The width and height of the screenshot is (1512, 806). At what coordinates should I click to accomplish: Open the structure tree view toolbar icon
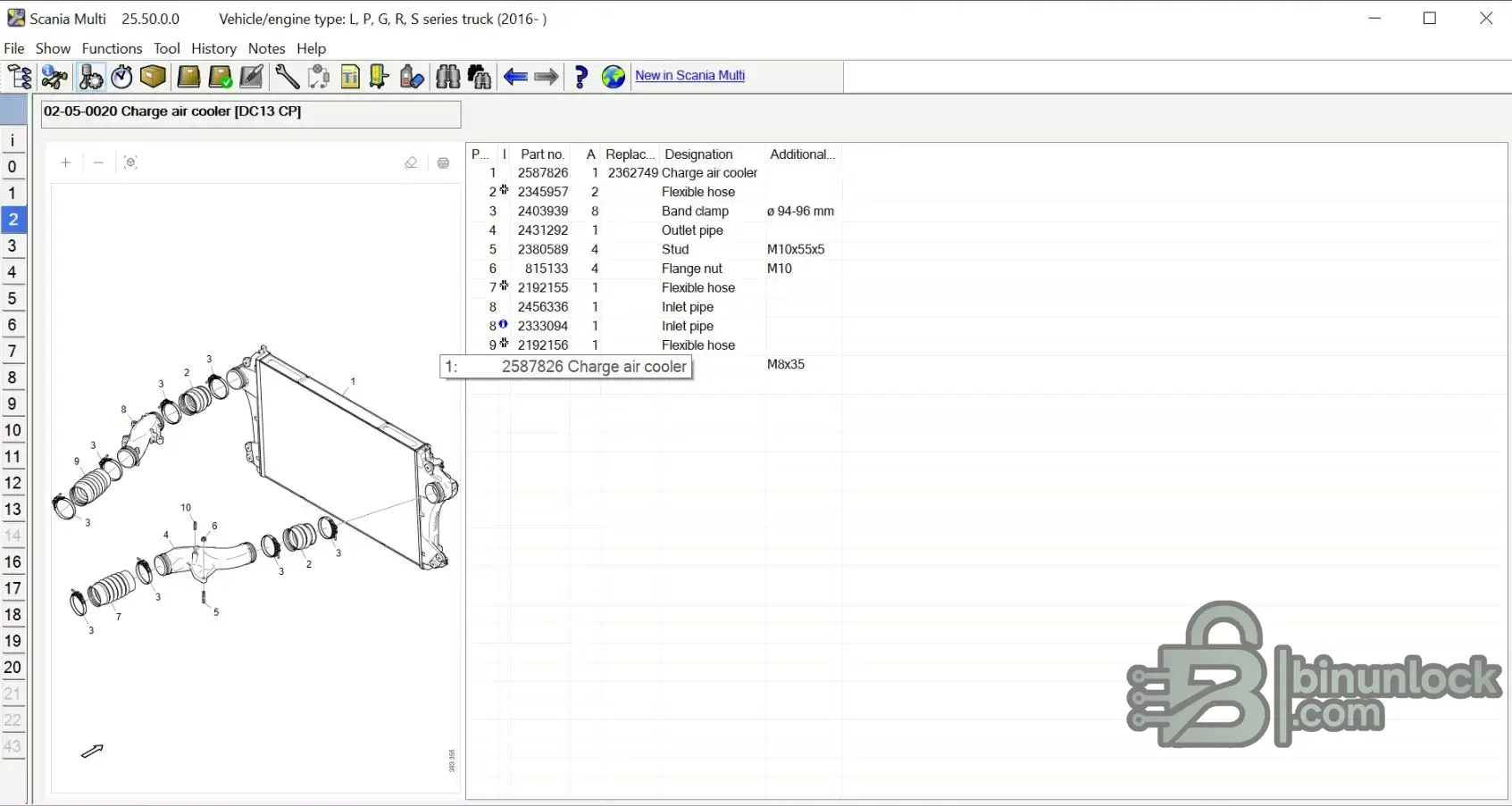pos(20,77)
